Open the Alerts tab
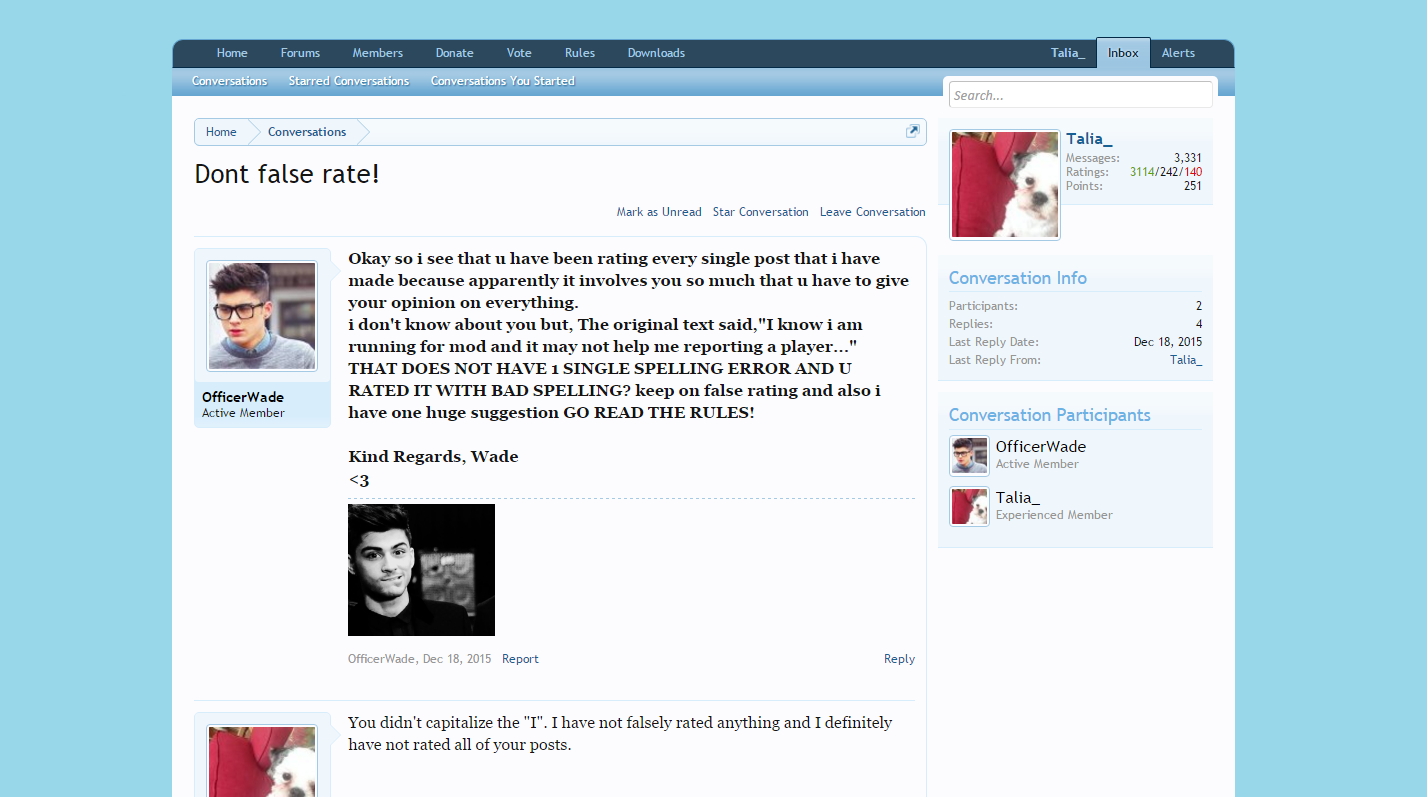The image size is (1427, 797). click(x=1178, y=53)
